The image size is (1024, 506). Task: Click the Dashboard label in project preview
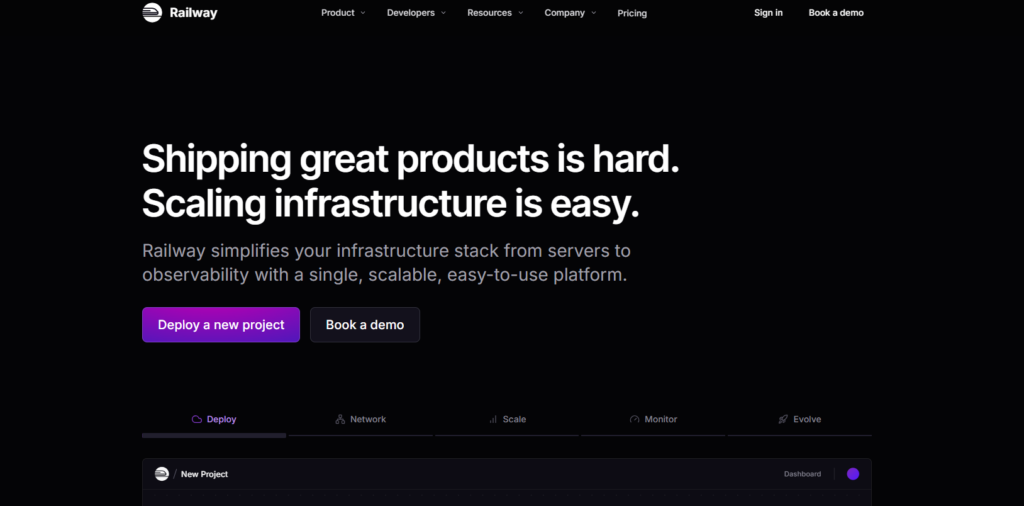[x=803, y=474]
